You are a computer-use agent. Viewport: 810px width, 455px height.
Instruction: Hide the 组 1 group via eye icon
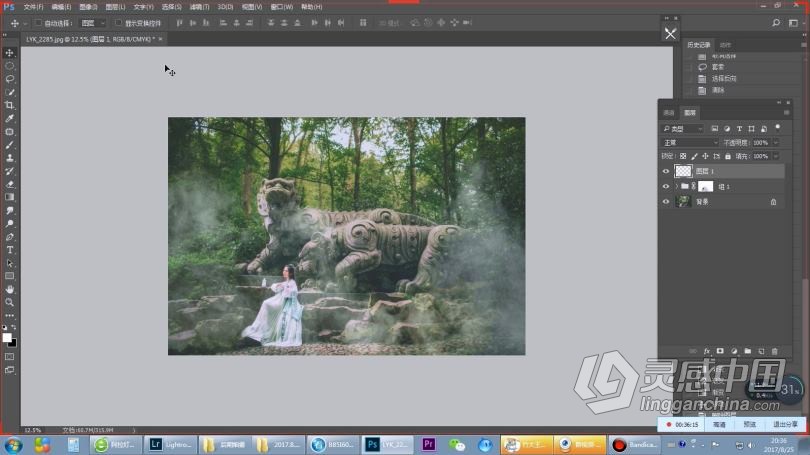pos(666,186)
